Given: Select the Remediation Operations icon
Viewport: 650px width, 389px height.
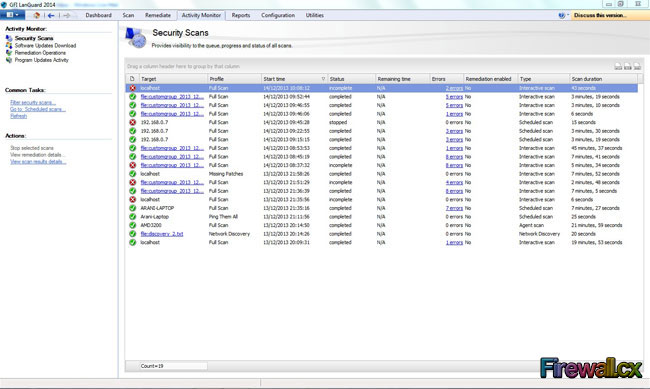Looking at the screenshot, I should pos(9,53).
